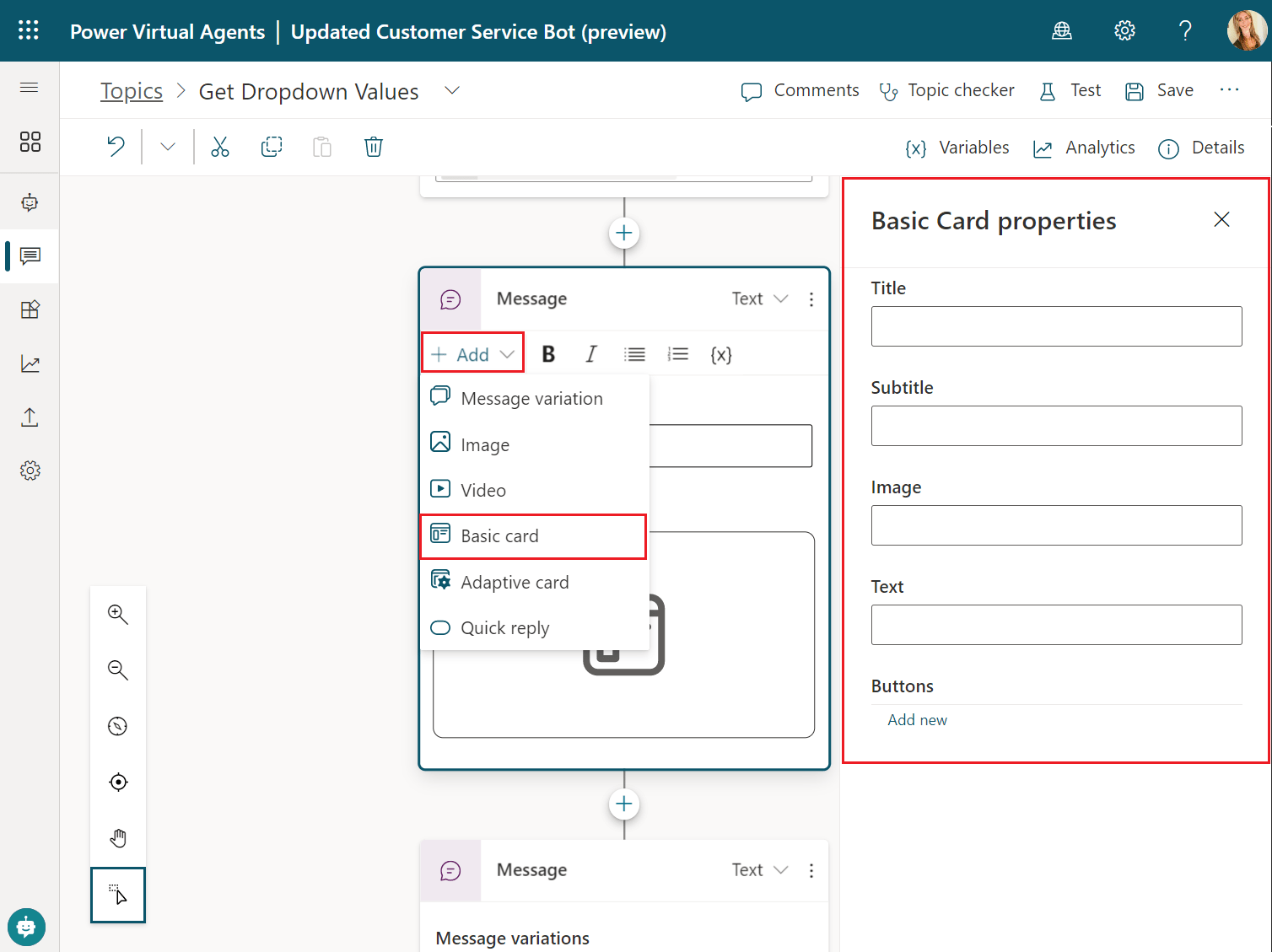
Task: Expand the Add dropdown
Action: click(x=472, y=354)
